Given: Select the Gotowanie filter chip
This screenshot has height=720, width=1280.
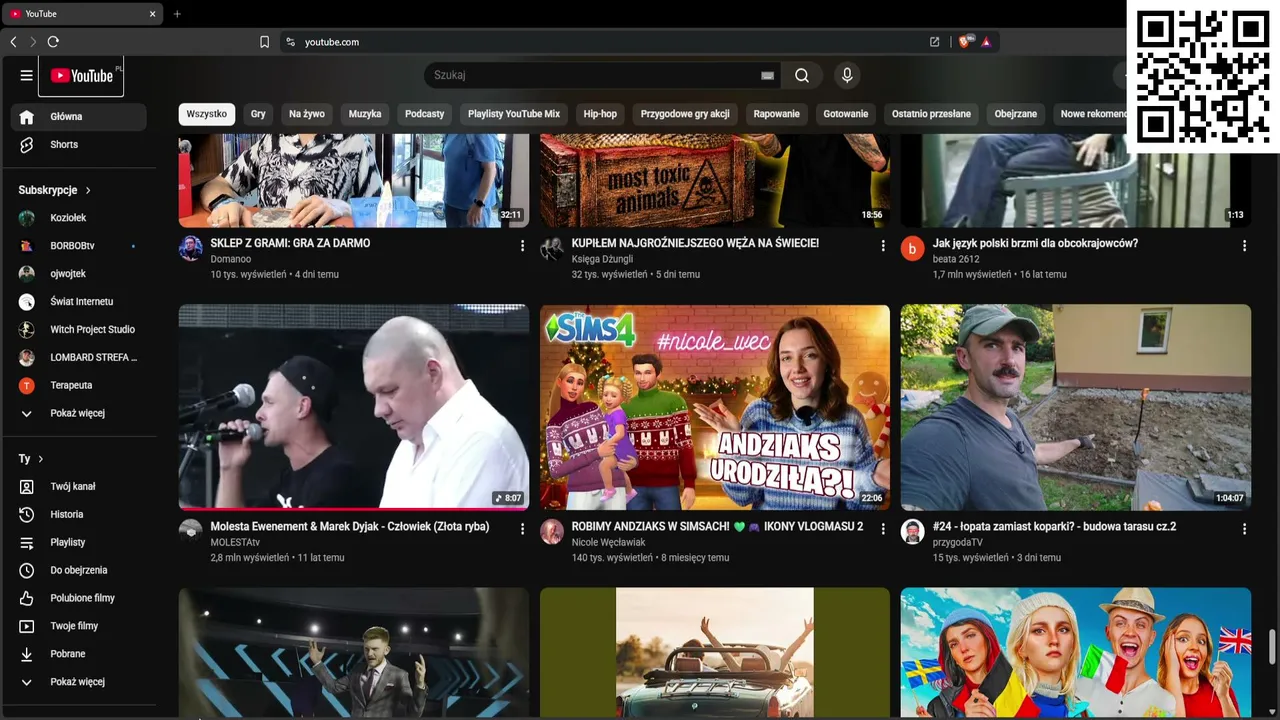Looking at the screenshot, I should point(846,114).
